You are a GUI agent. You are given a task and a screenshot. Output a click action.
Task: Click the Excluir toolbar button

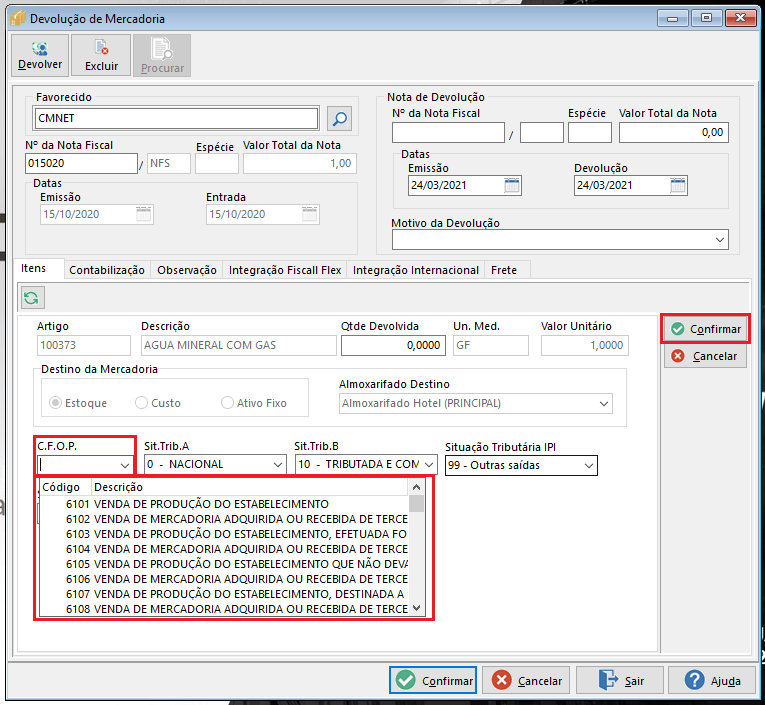pyautogui.click(x=101, y=55)
